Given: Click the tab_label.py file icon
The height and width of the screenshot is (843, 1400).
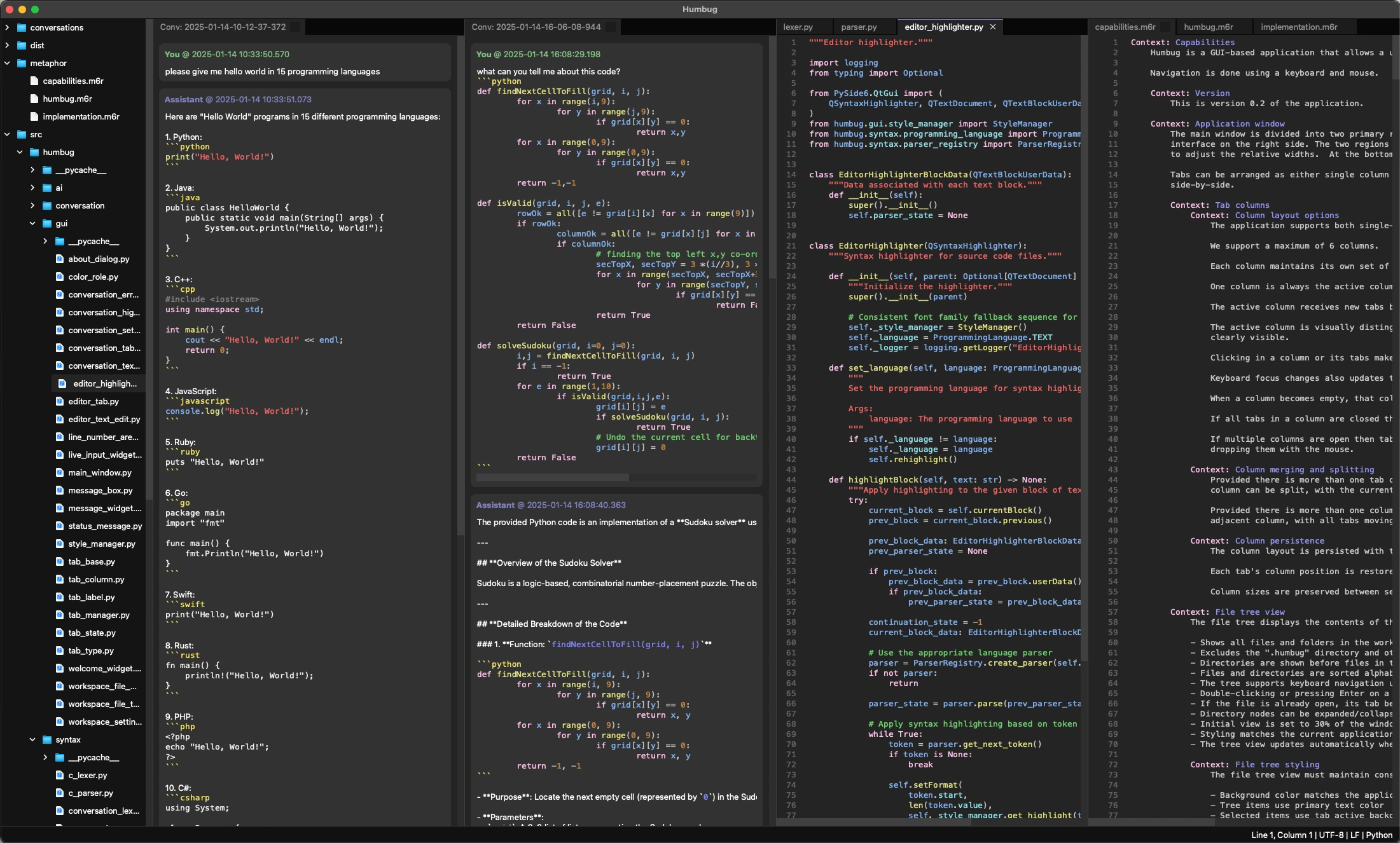Looking at the screenshot, I should [x=60, y=597].
